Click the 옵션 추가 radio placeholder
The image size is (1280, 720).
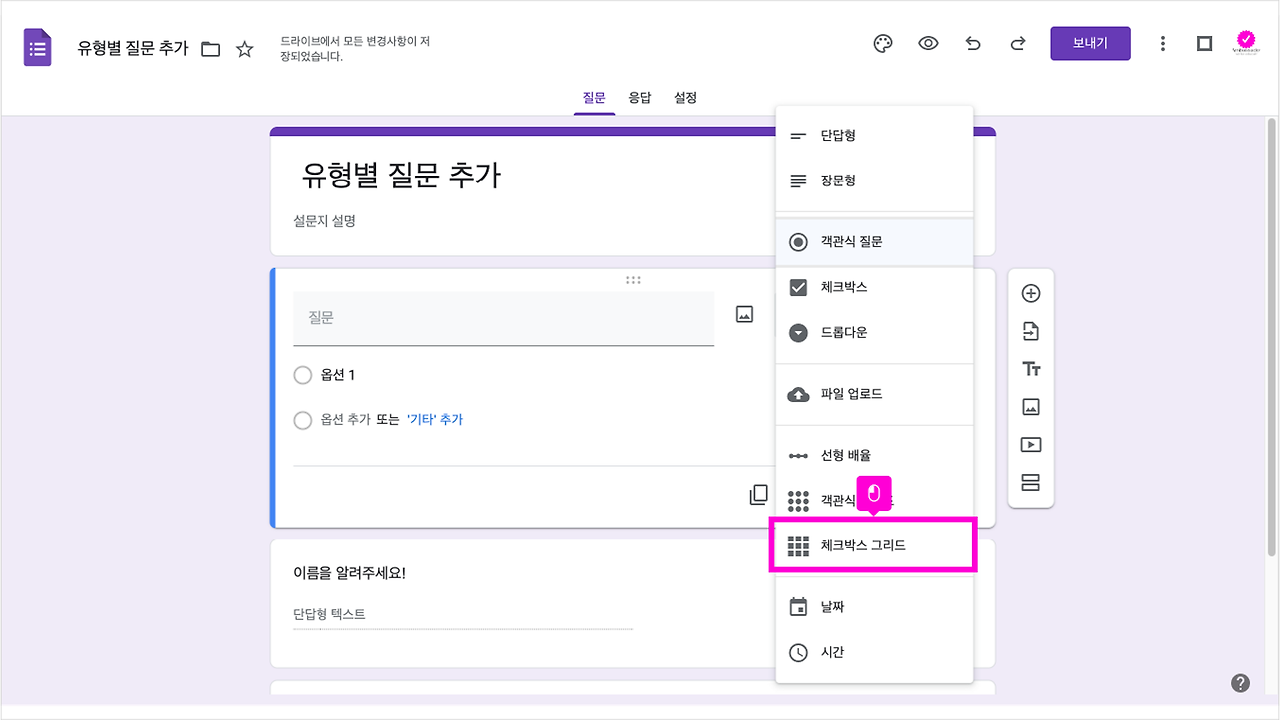point(303,420)
